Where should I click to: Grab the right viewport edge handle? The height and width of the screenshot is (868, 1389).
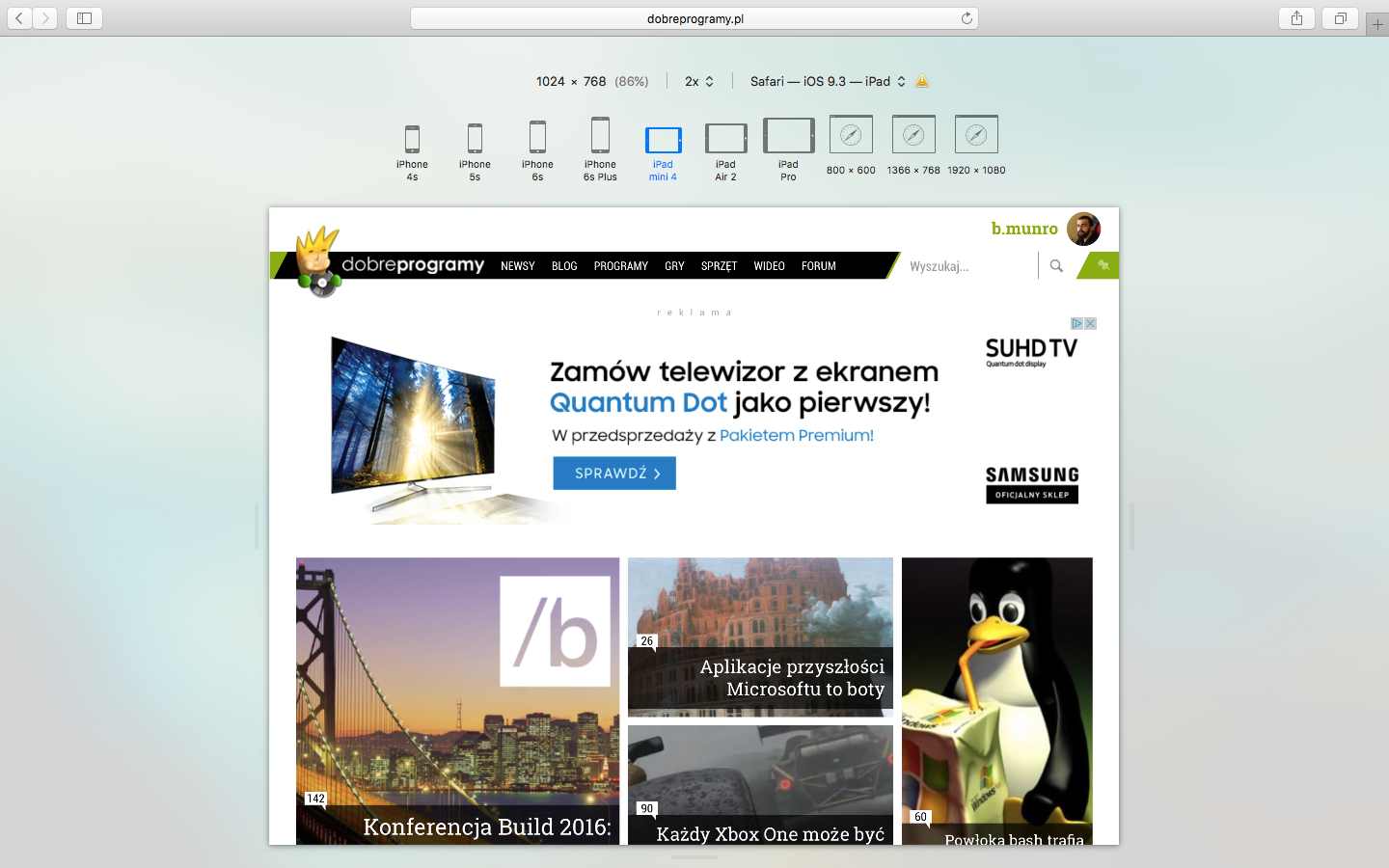1132,526
